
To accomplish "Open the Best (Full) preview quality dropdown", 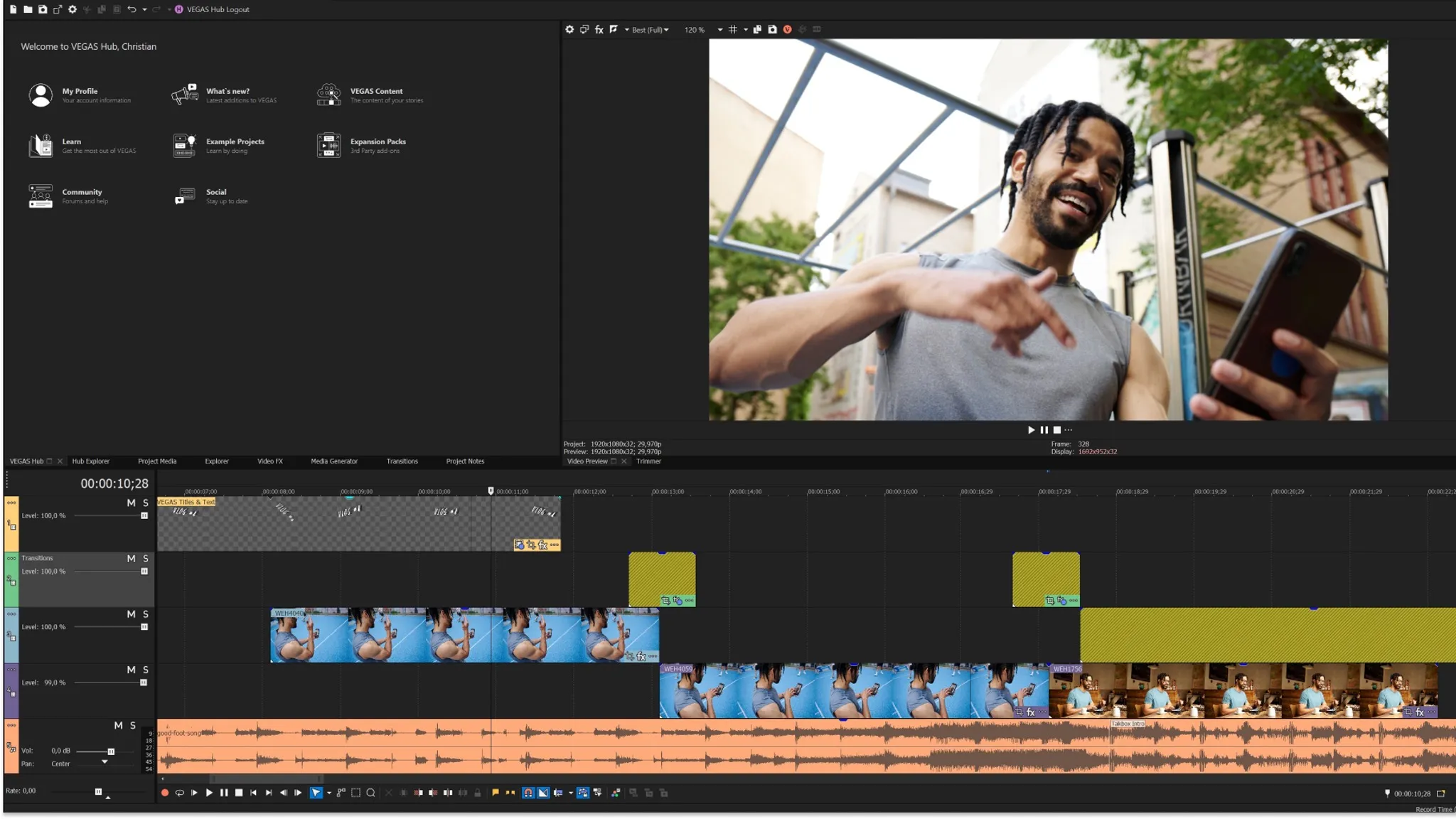I will tap(650, 30).
